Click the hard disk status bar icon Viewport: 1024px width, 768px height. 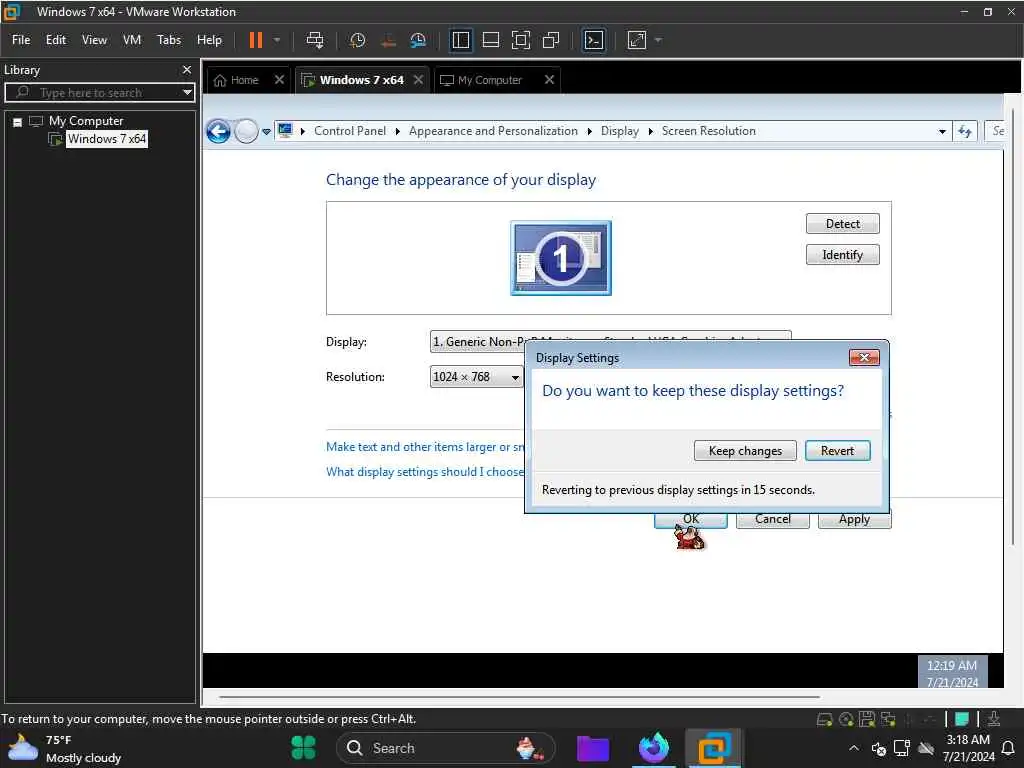[x=825, y=720]
